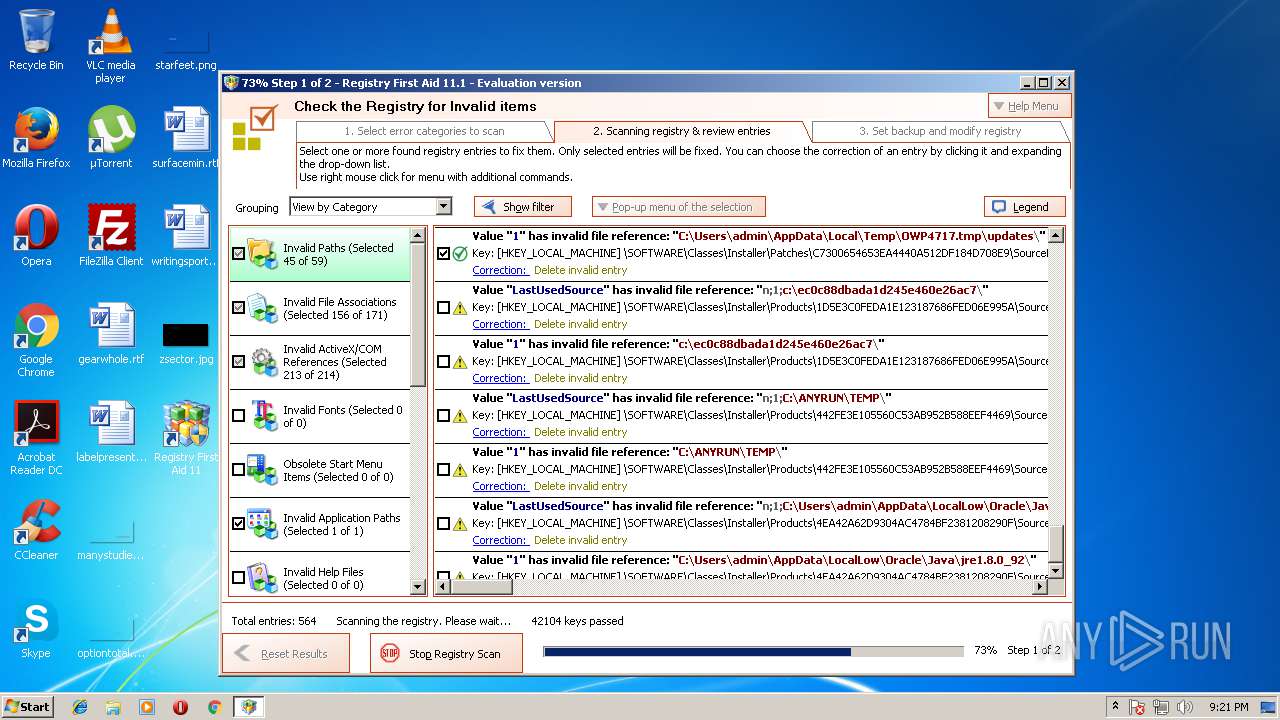The width and height of the screenshot is (1280, 720).
Task: Open VLC media player desktop shortcut
Action: [x=110, y=45]
